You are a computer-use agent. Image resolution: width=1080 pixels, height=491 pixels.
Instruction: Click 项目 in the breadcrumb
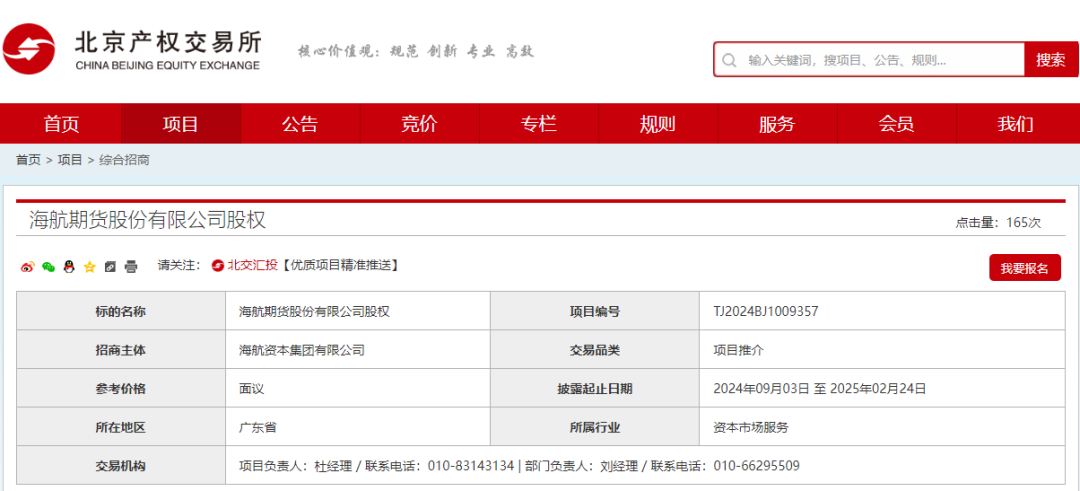point(70,160)
